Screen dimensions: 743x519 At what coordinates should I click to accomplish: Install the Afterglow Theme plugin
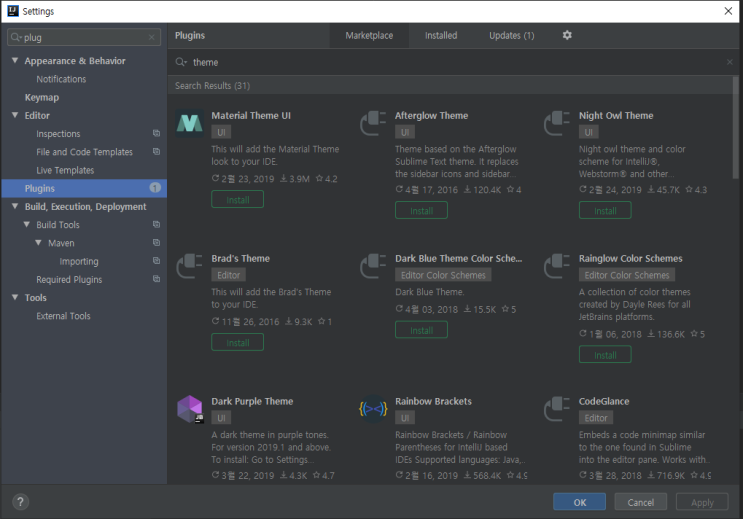pos(421,210)
